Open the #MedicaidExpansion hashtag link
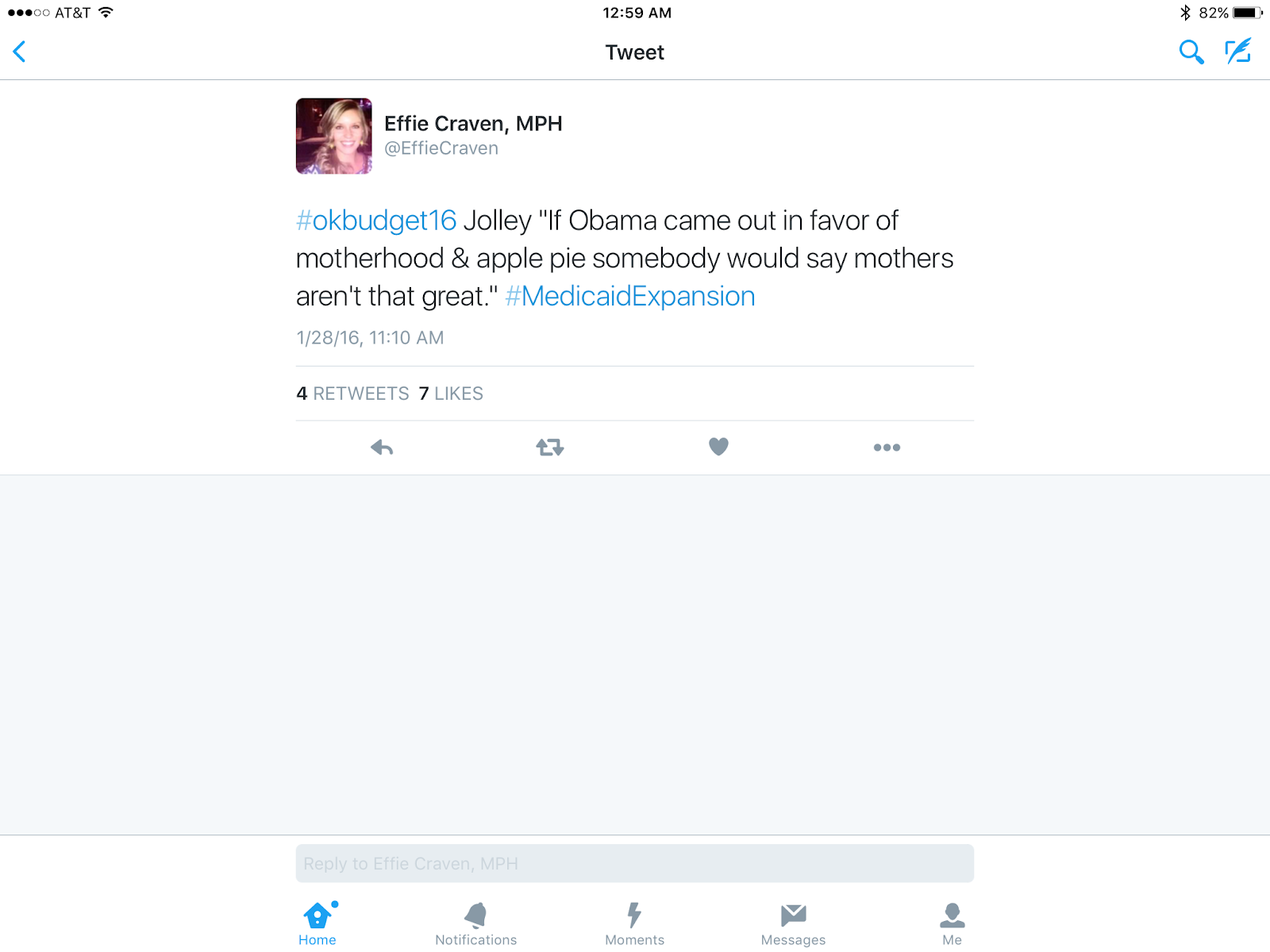This screenshot has width=1270, height=952. pyautogui.click(x=630, y=296)
